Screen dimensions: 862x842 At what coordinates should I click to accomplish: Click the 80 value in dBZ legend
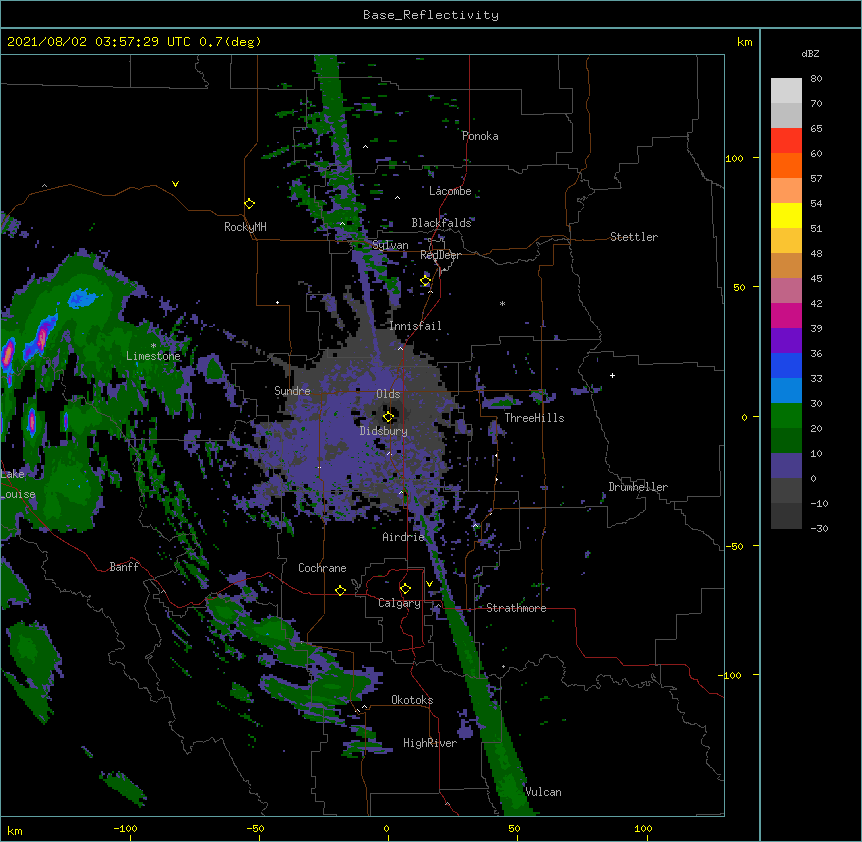816,79
